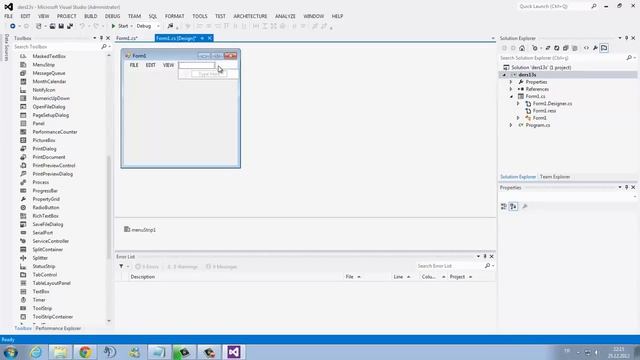Expand the Properties node in Solution Explorer
640x360 pixels.
point(511,82)
